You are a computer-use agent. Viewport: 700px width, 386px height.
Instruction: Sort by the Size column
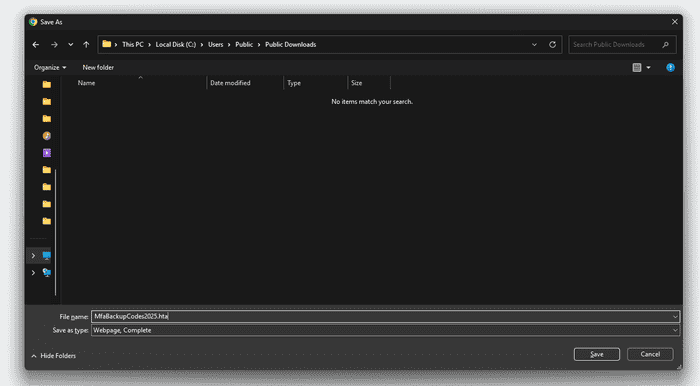coord(356,83)
